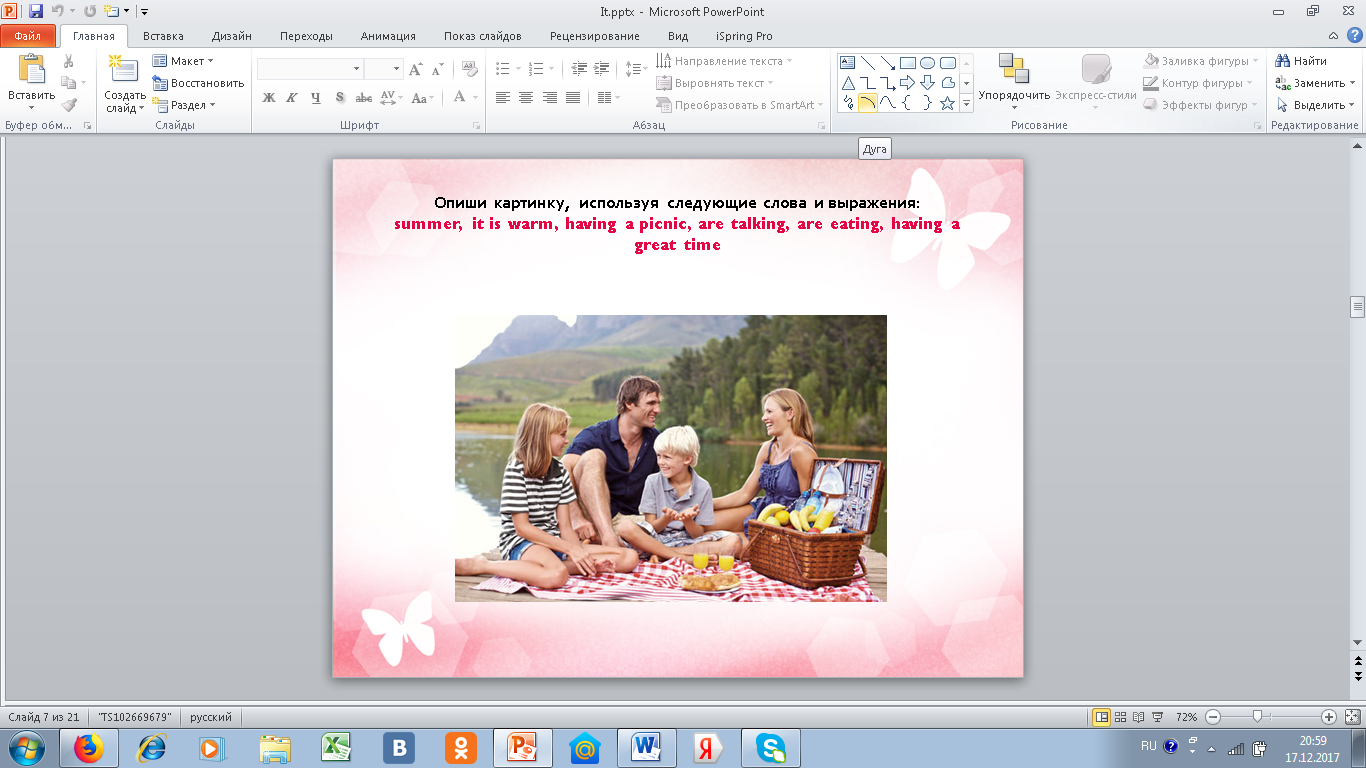Click the Вставить paste button
Viewport: 1366px width, 768px height.
coord(32,82)
